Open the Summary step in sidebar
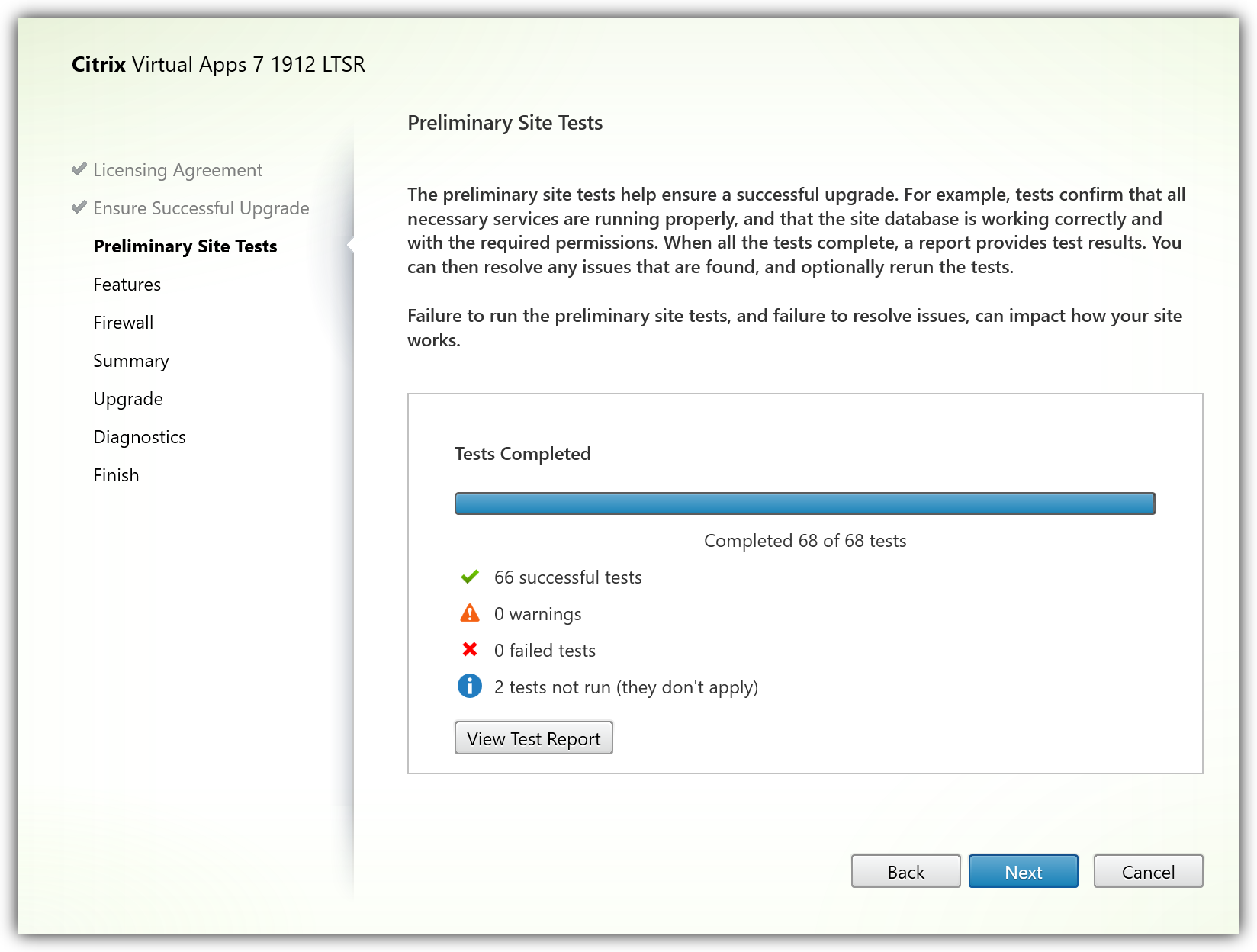This screenshot has height=952, width=1257. [131, 361]
